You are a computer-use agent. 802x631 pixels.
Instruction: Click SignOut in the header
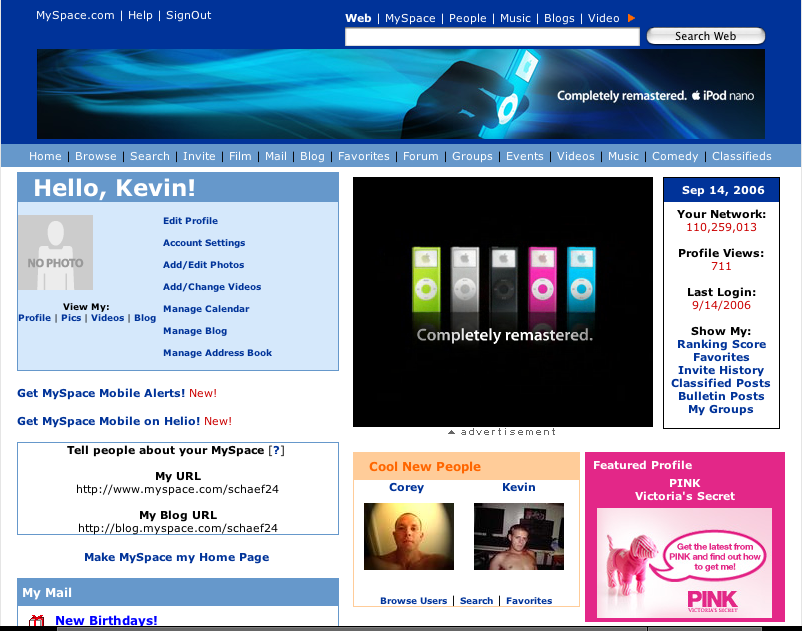click(x=188, y=15)
